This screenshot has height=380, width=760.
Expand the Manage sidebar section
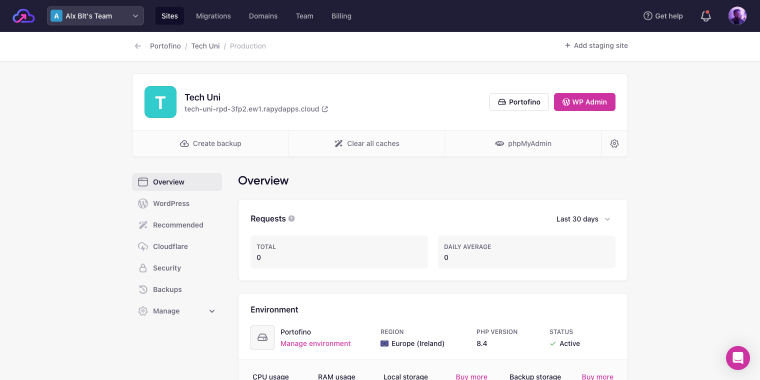click(177, 311)
